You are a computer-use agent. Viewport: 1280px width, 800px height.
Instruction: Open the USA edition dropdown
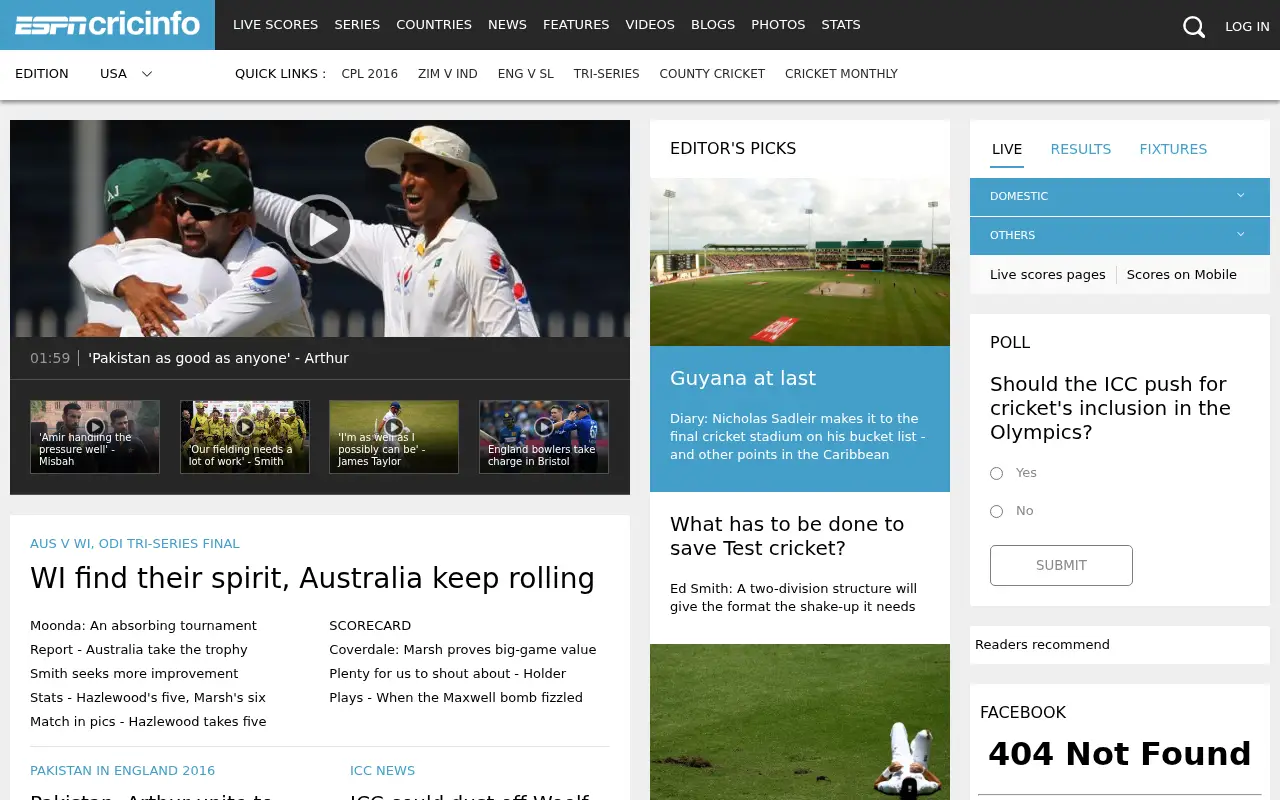pos(126,74)
